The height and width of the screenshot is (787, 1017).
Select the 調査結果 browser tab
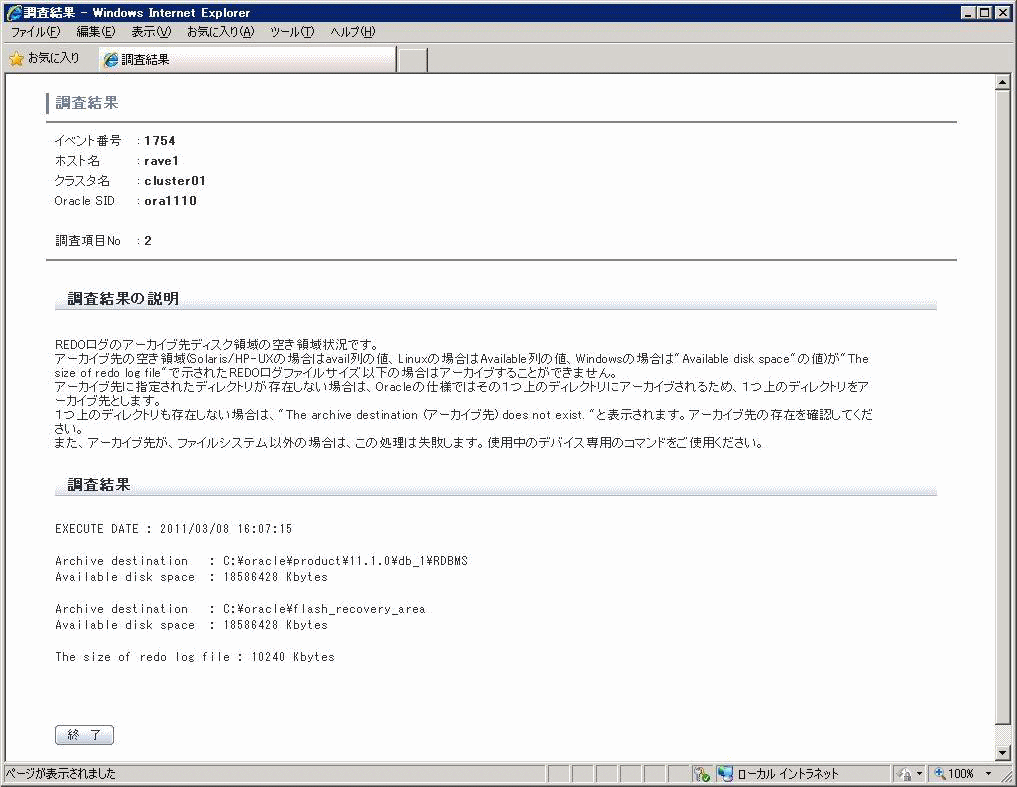(247, 60)
